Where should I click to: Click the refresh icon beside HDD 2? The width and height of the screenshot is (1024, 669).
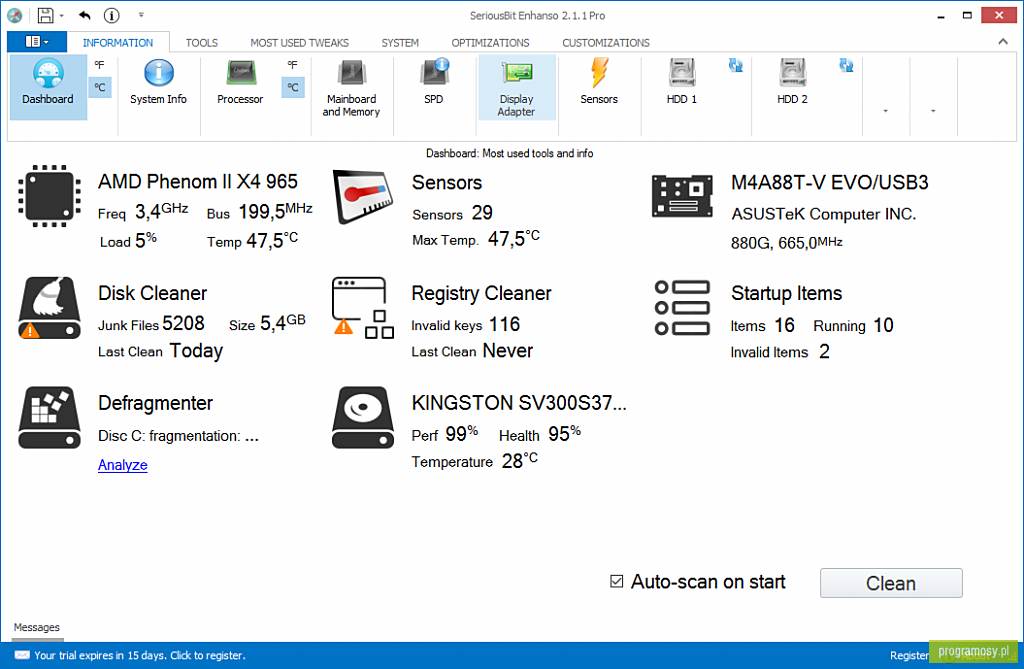846,65
